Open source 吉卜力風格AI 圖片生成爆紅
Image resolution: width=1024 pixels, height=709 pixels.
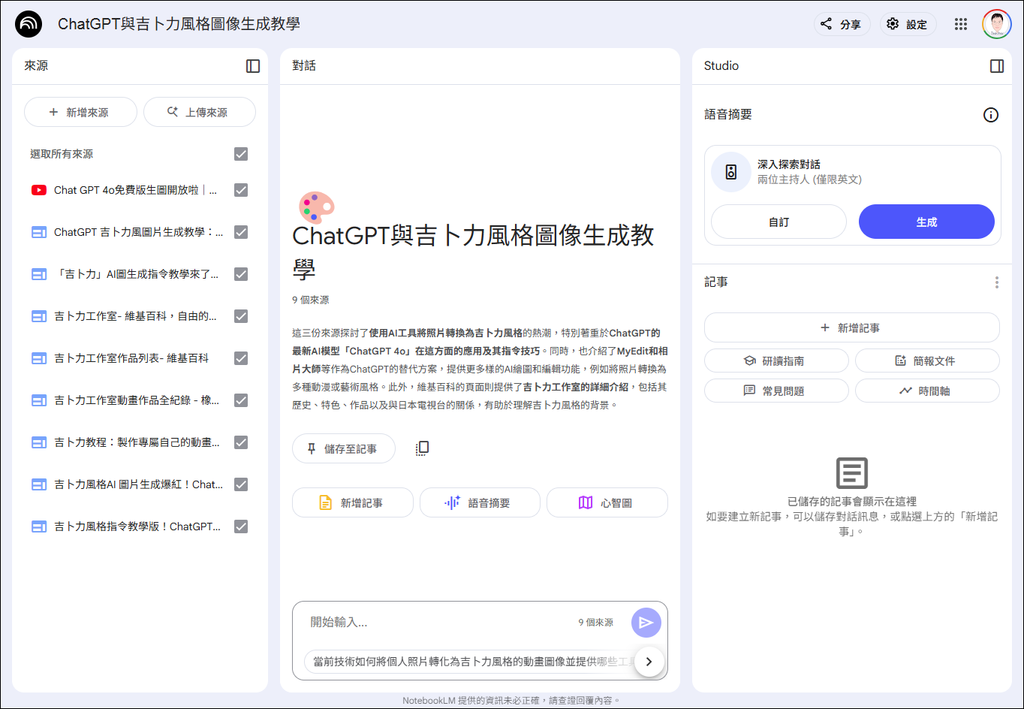coord(138,484)
